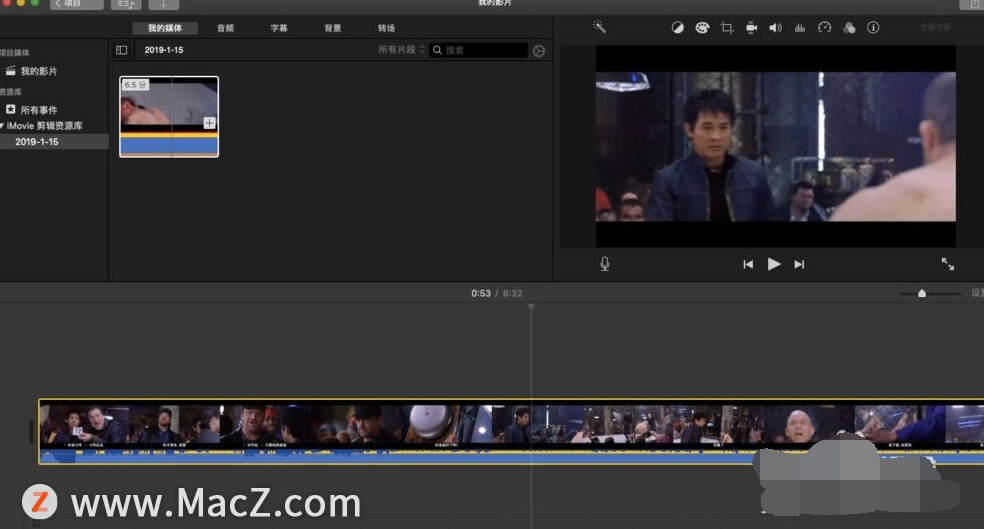Click the viewer video preview
The image size is (984, 529).
pyautogui.click(x=776, y=146)
